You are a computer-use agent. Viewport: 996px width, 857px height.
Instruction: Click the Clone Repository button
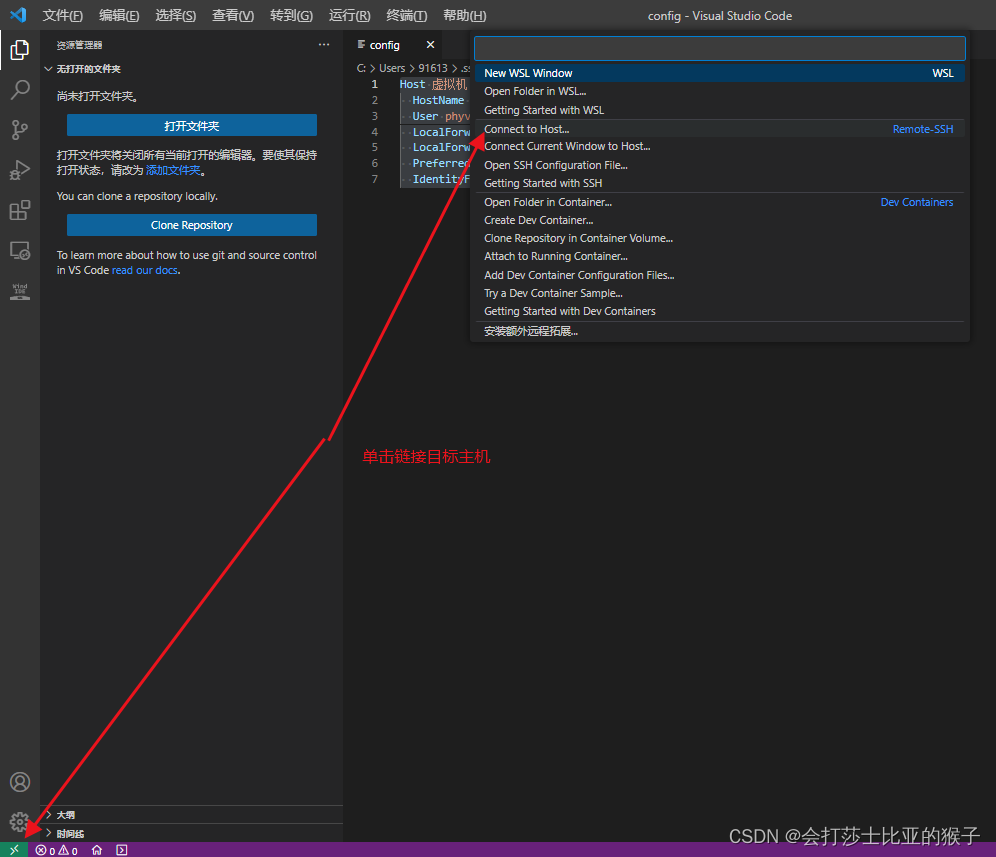tap(192, 225)
